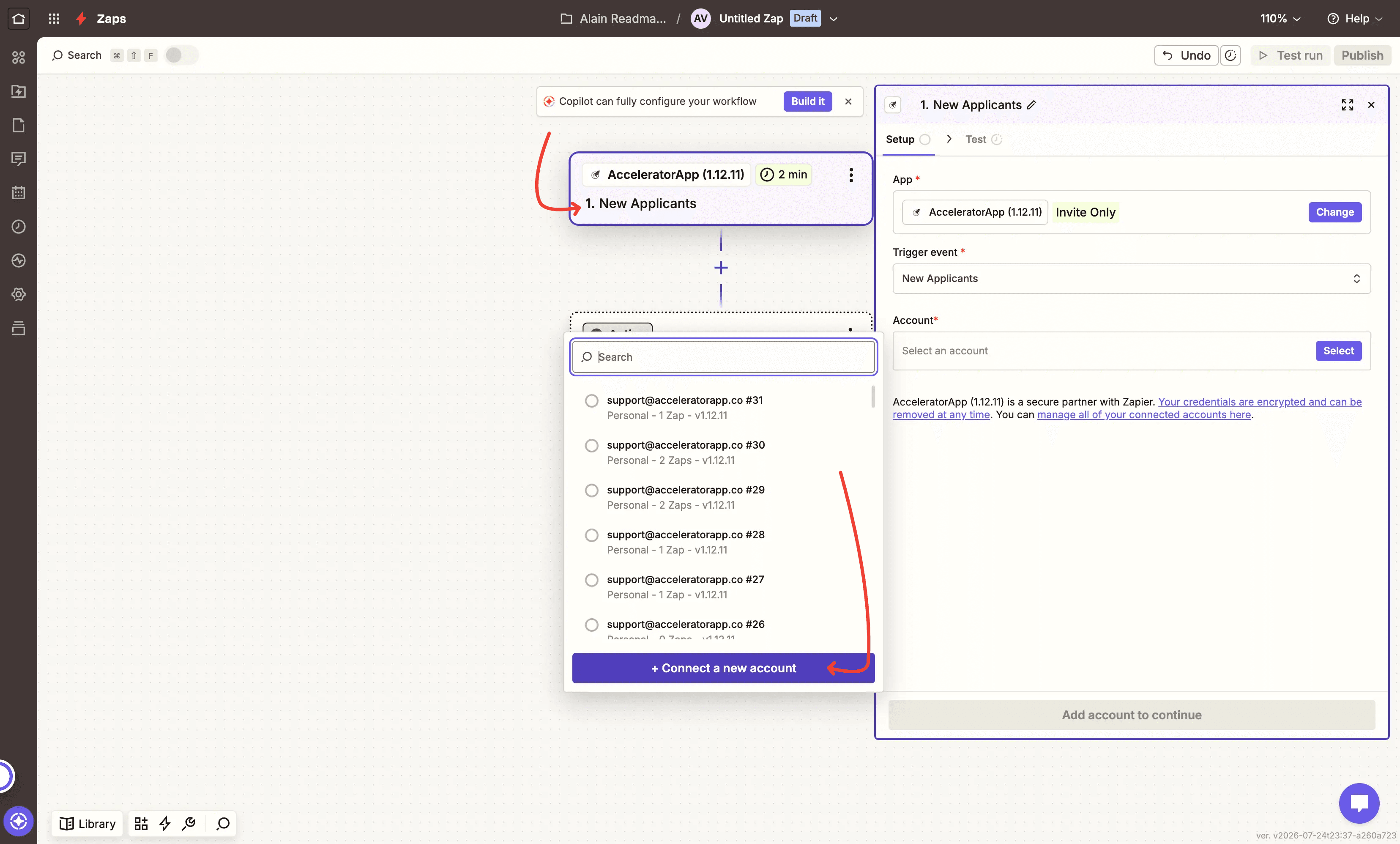The image size is (1400, 844).
Task: Click the purple Copilot circle icon at bottom left
Action: tap(18, 821)
